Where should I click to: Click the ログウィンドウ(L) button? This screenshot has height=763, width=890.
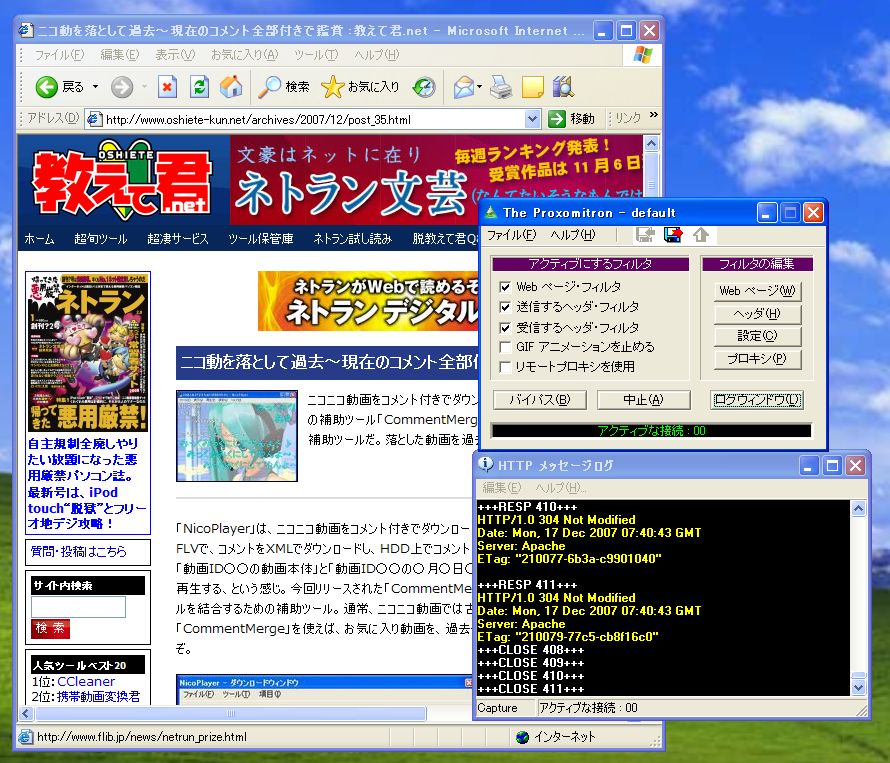757,400
